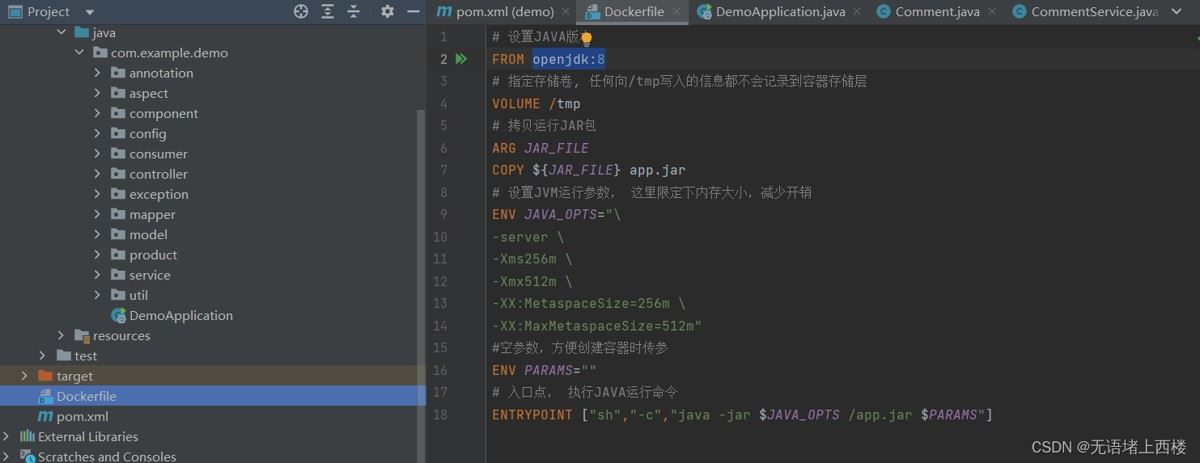Click the green run icon beside line 2
This screenshot has width=1200, height=463.
461,60
